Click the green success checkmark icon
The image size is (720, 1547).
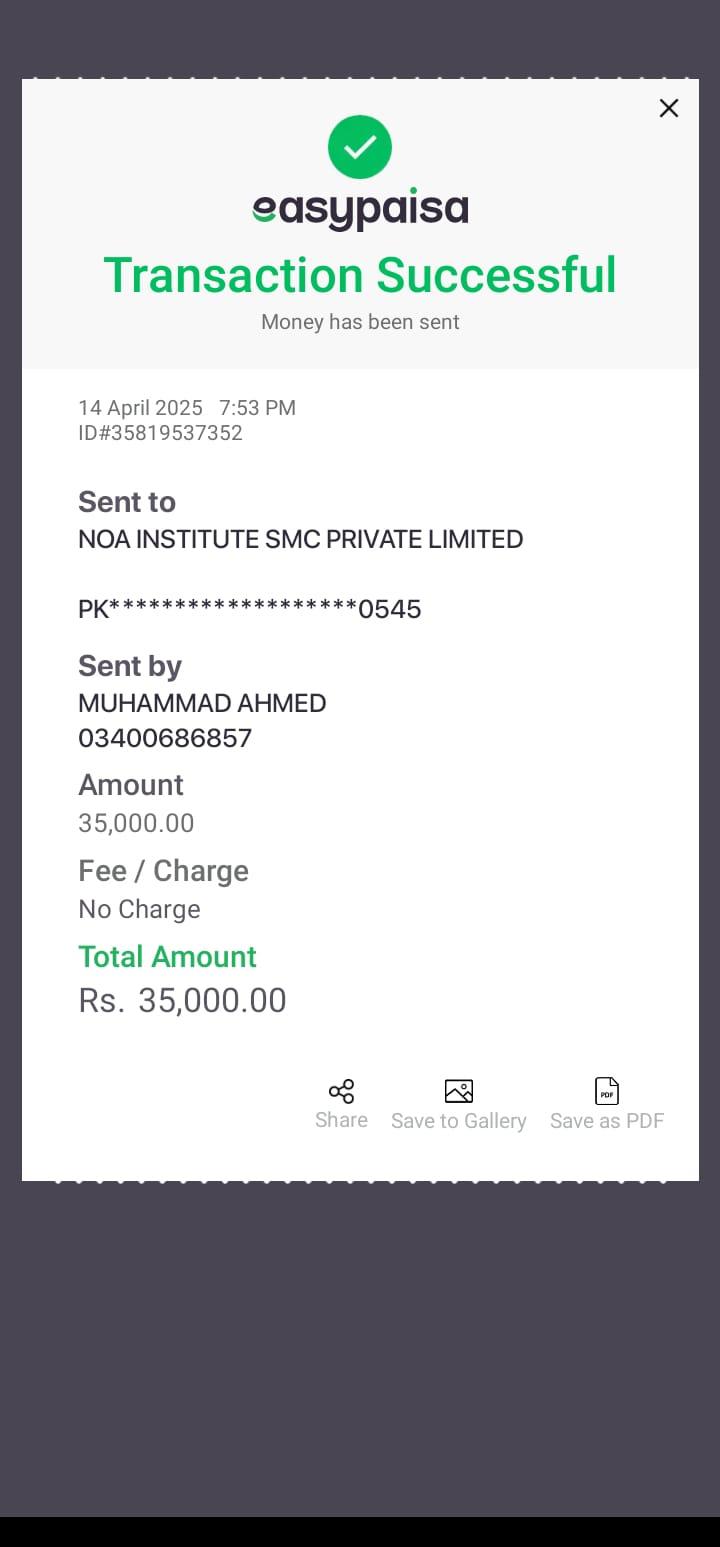(360, 147)
